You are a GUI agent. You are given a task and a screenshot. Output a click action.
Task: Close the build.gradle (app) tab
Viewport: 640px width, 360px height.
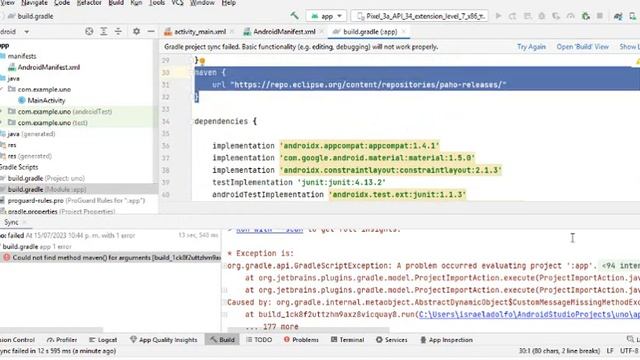404,31
